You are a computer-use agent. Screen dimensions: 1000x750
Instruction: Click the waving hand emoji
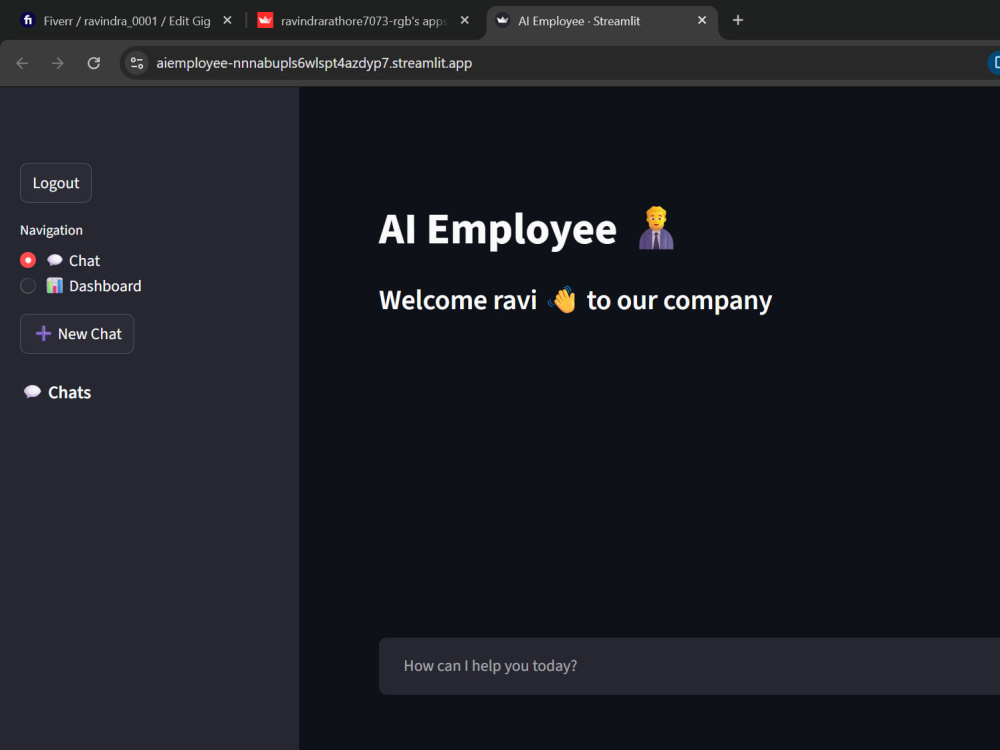tap(562, 300)
